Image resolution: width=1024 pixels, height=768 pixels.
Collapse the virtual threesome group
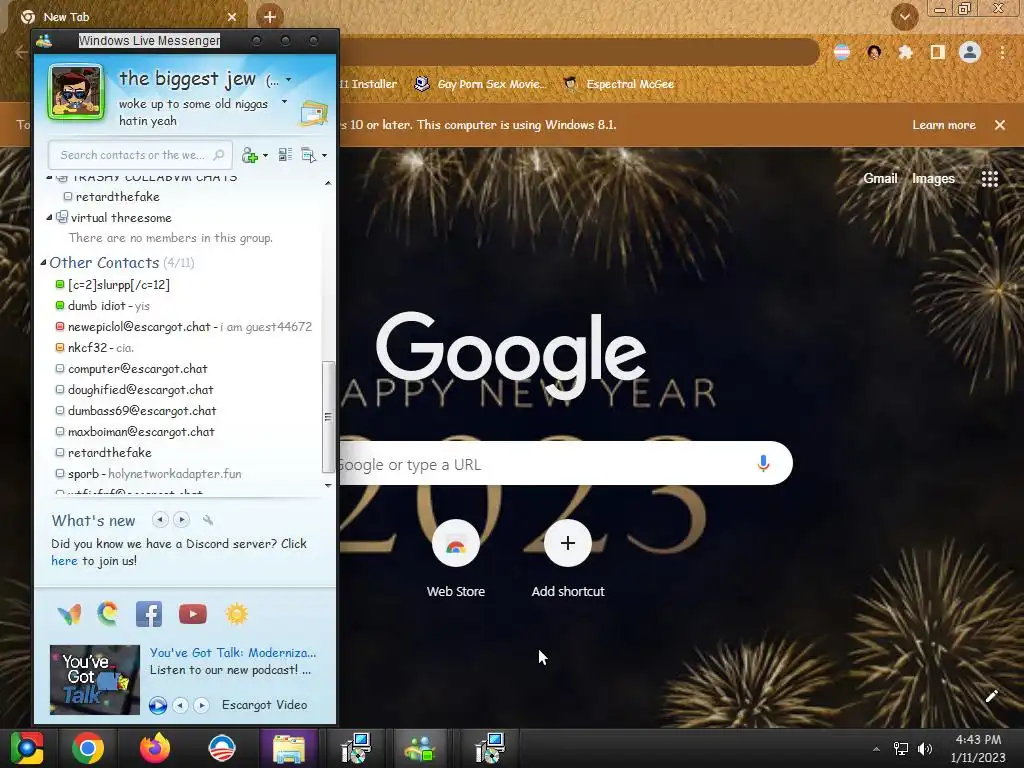click(49, 217)
